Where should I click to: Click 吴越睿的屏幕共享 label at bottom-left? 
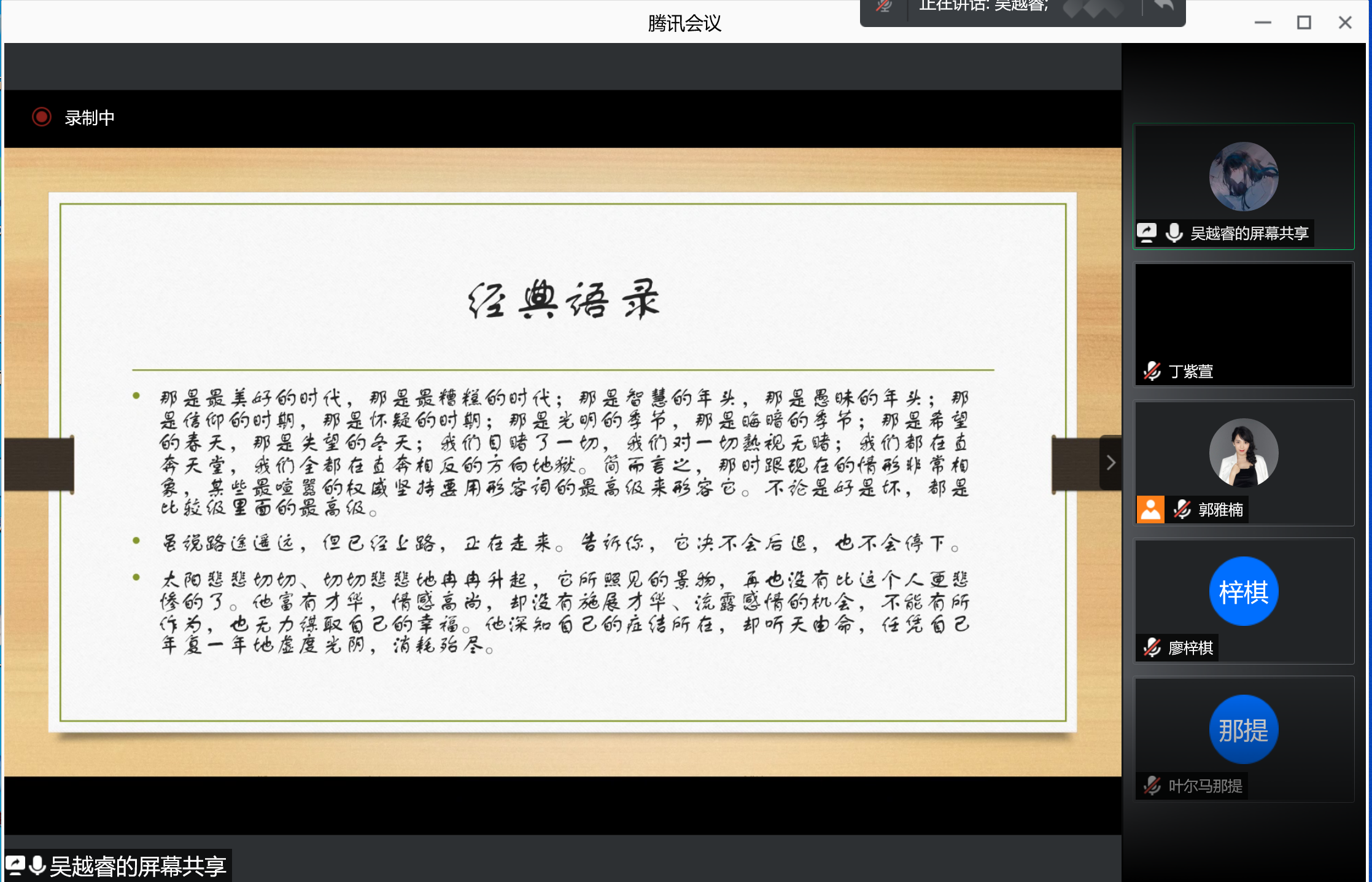click(138, 867)
